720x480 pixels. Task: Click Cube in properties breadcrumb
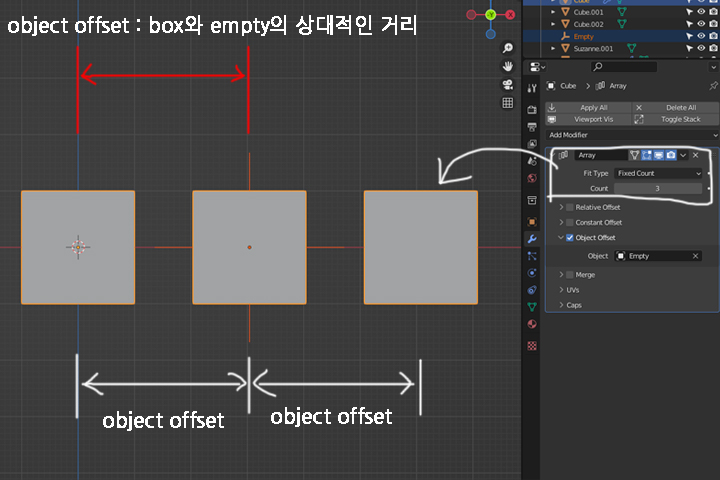tap(568, 86)
